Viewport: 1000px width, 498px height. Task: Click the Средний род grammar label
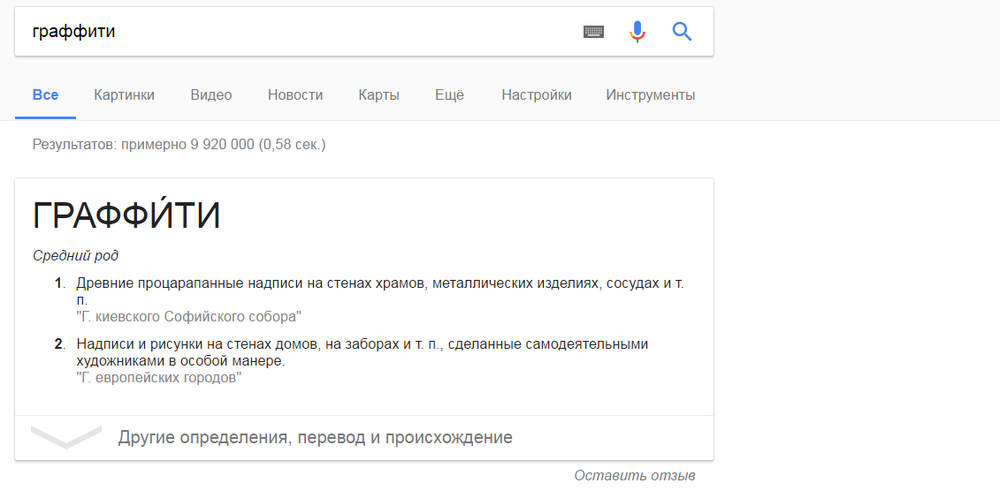76,256
